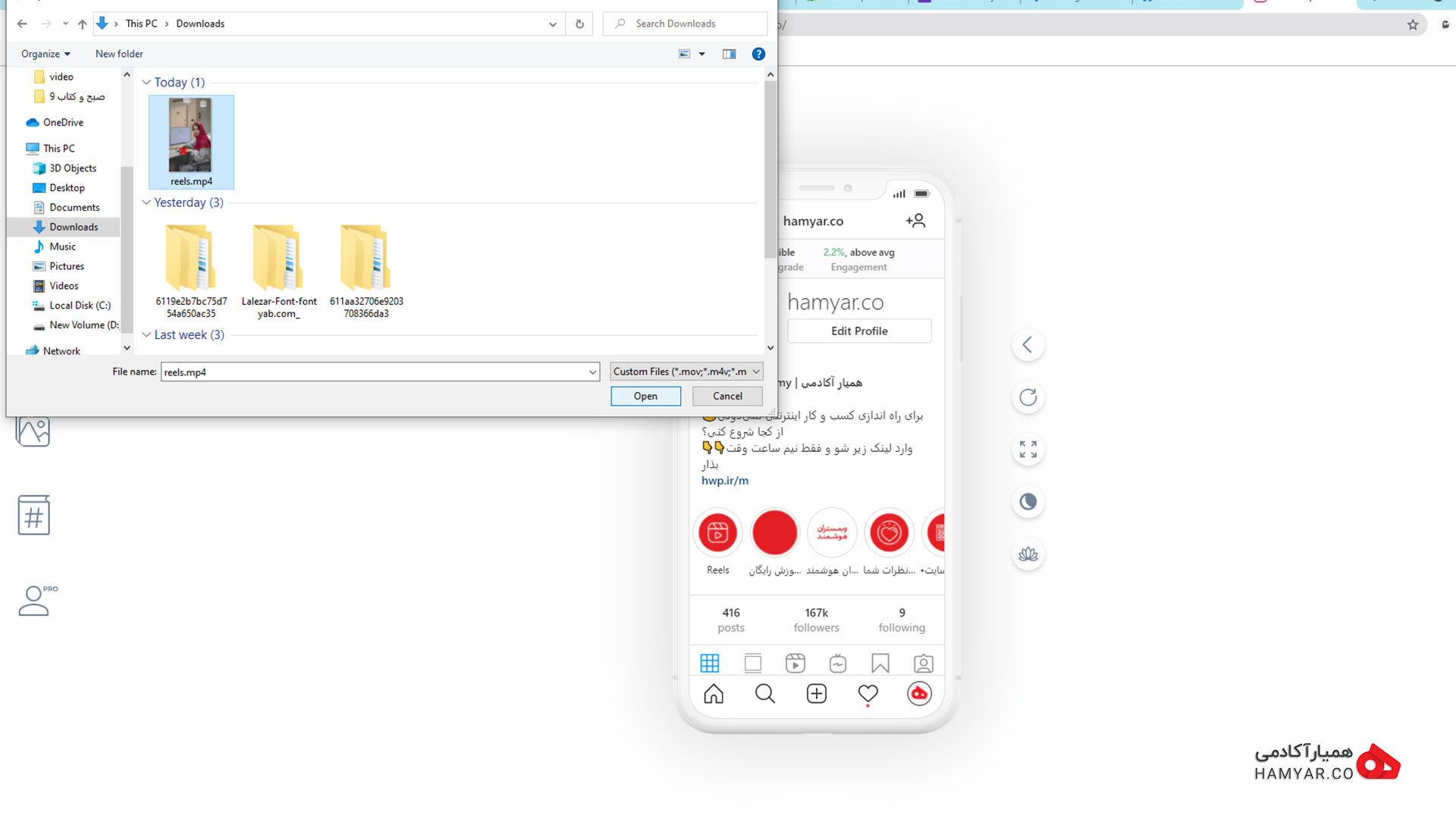Open the heart-icon story highlight
Image resolution: width=1456 pixels, height=819 pixels.
tap(889, 533)
